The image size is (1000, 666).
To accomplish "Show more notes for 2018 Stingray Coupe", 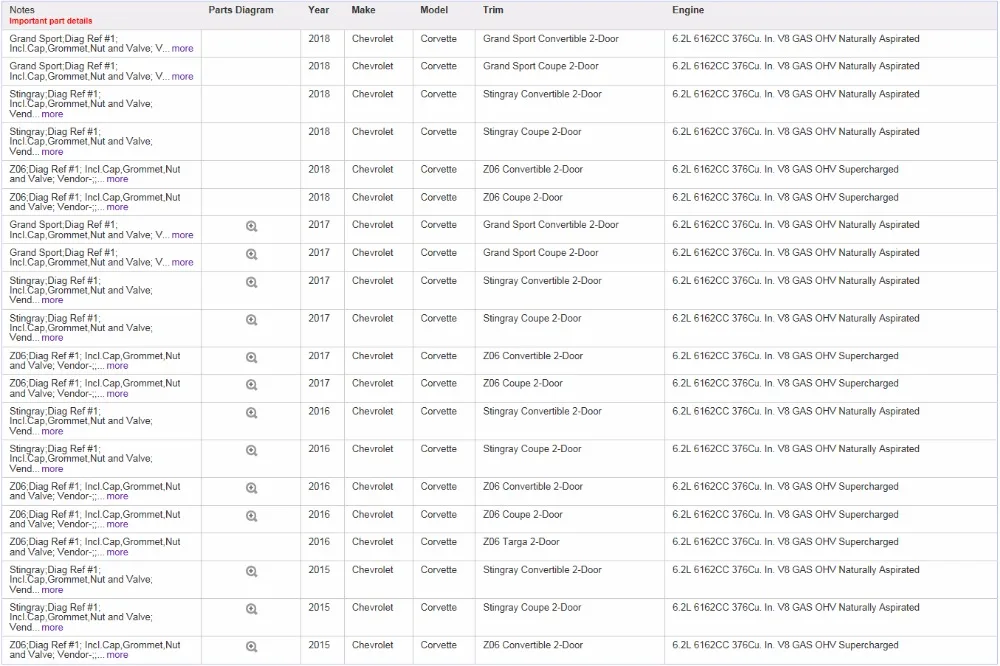I will pos(52,152).
